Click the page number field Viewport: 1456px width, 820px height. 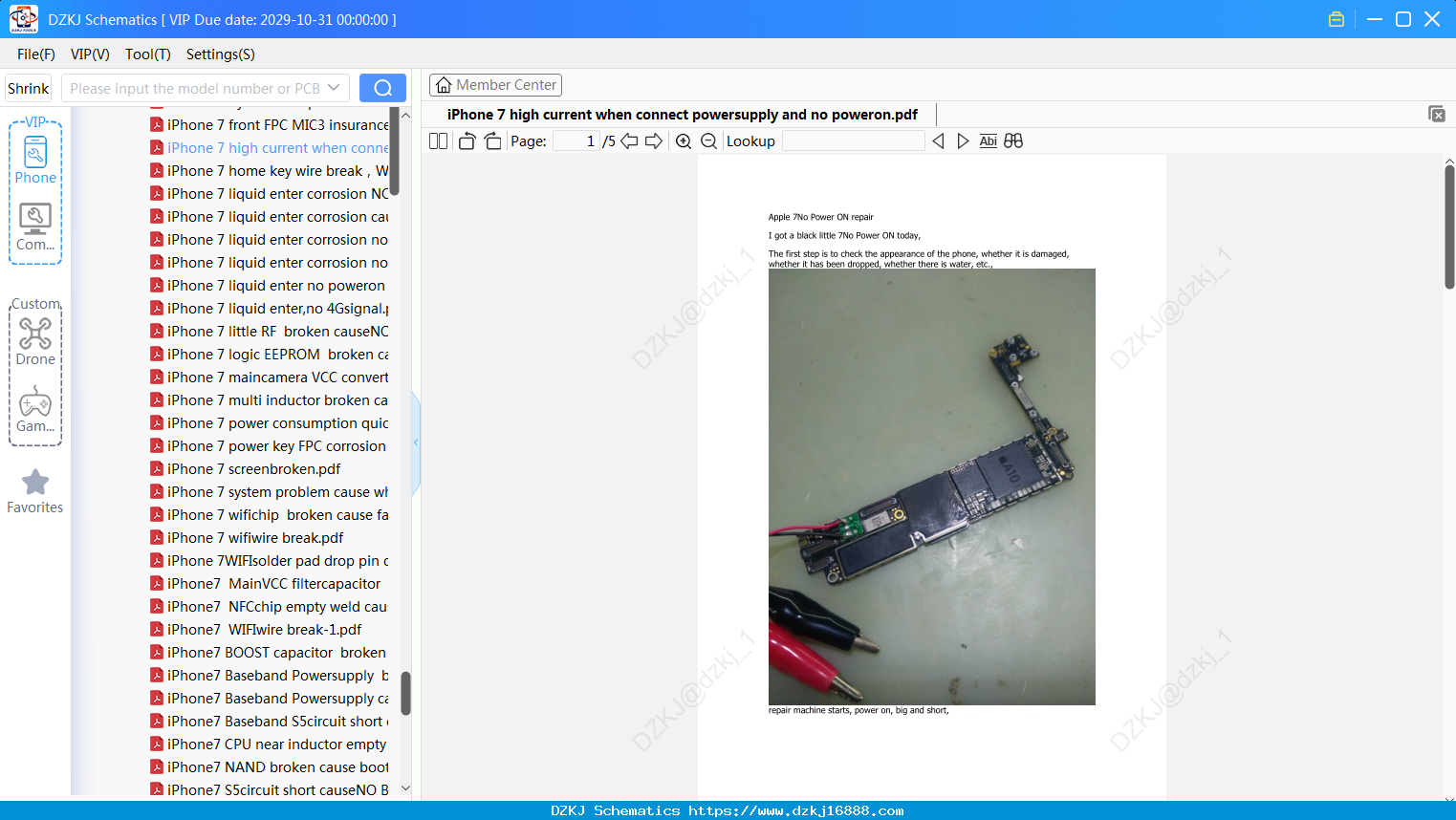tap(576, 140)
